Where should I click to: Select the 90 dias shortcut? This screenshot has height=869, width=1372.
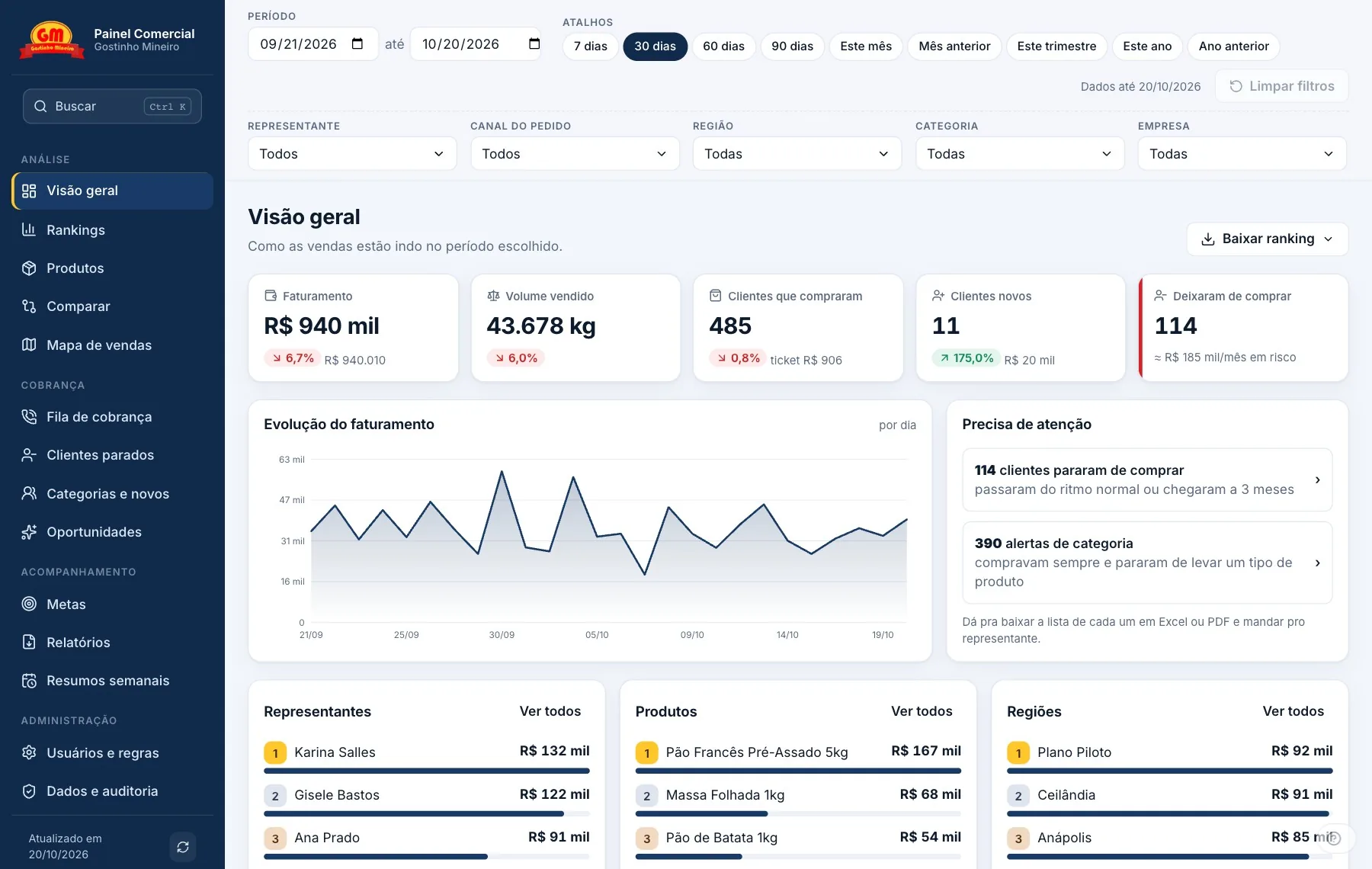coord(793,46)
